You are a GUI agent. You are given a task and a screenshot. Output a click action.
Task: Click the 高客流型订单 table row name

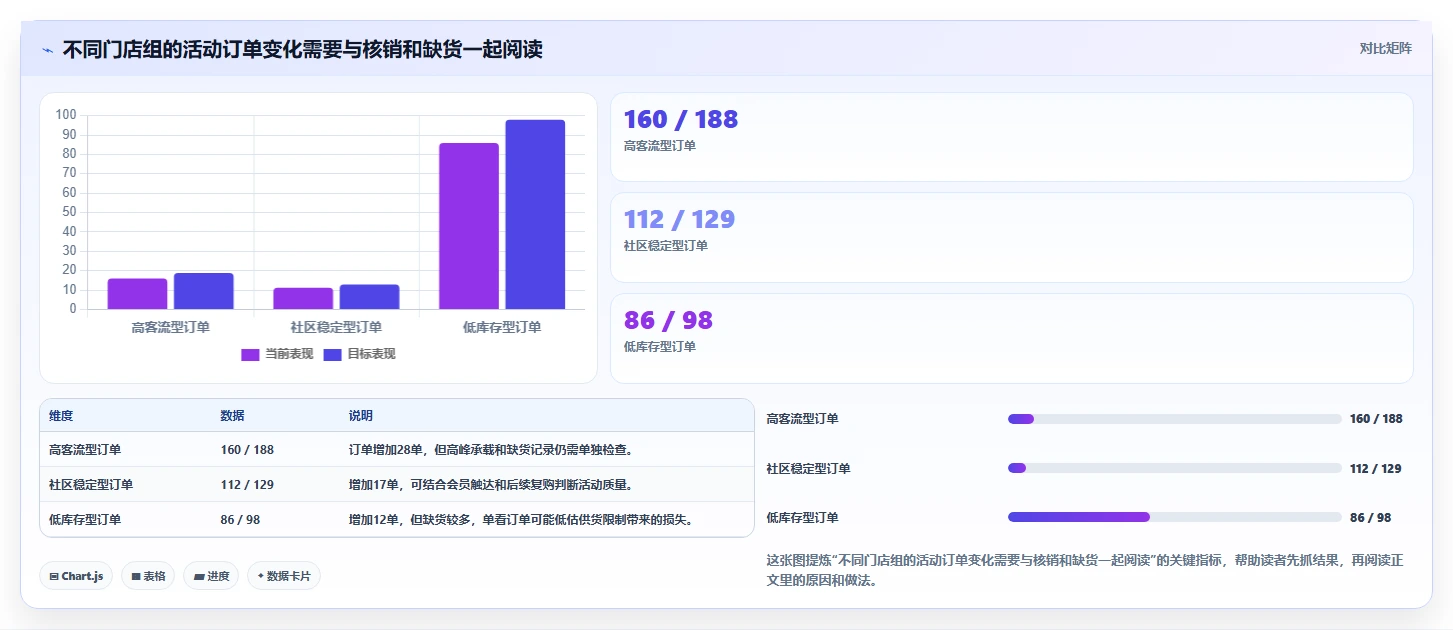(85, 450)
